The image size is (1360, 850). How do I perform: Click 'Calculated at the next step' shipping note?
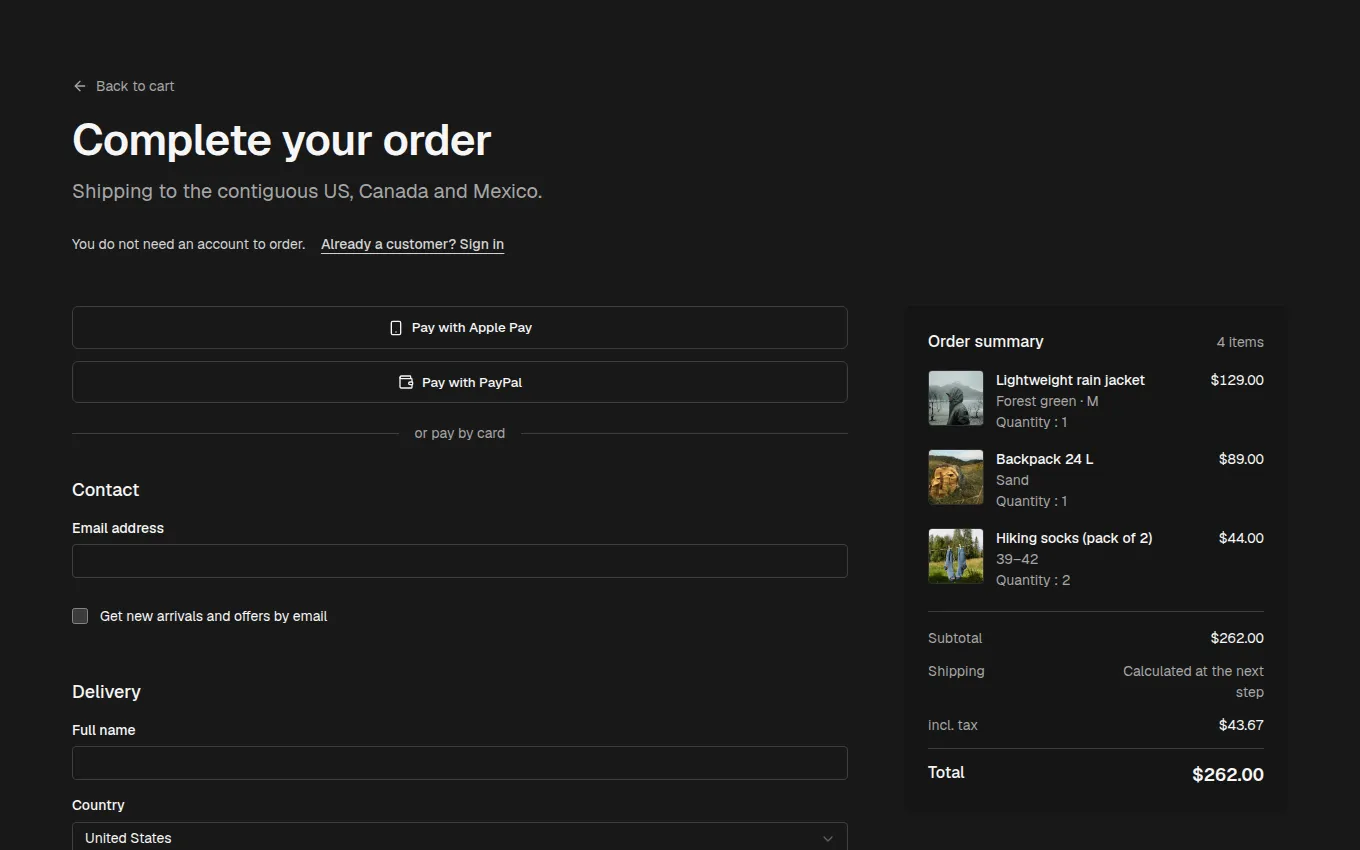click(x=1193, y=681)
